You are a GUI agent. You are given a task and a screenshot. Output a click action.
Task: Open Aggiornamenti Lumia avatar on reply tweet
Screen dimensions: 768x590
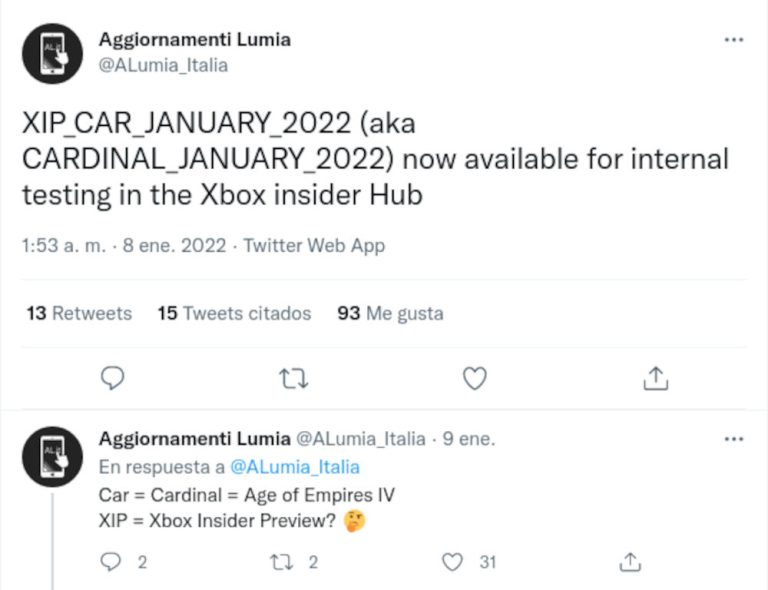click(52, 457)
